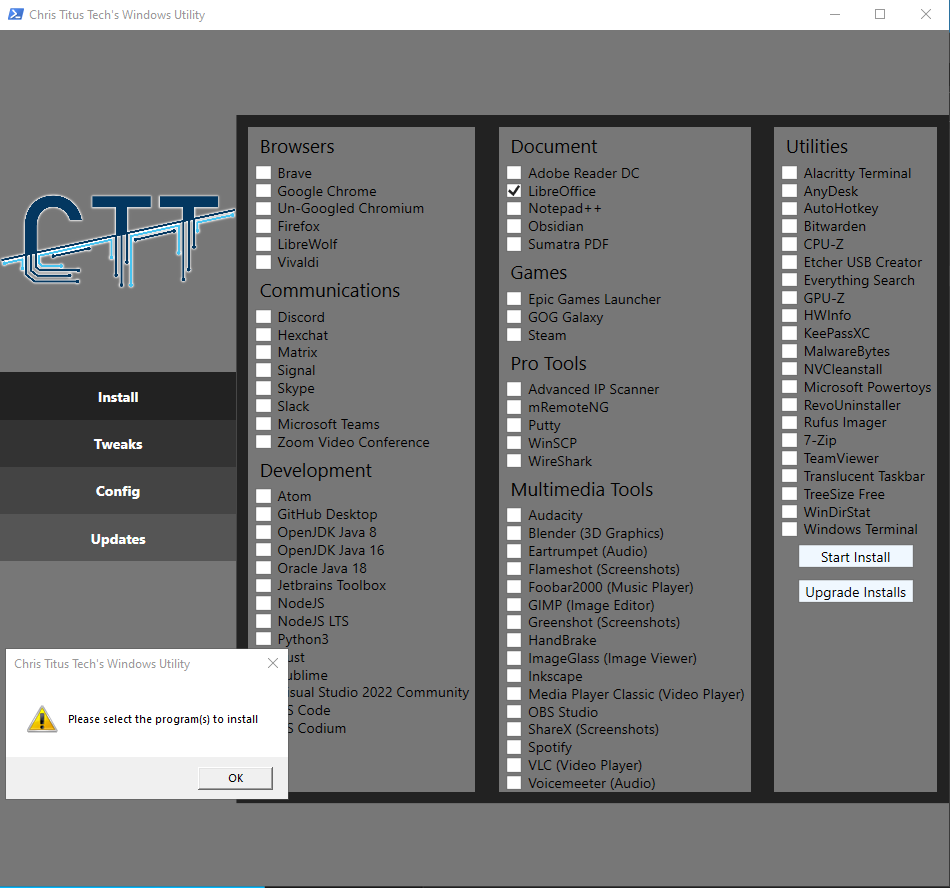Check Steam under Games
Image resolution: width=950 pixels, height=888 pixels.
514,335
